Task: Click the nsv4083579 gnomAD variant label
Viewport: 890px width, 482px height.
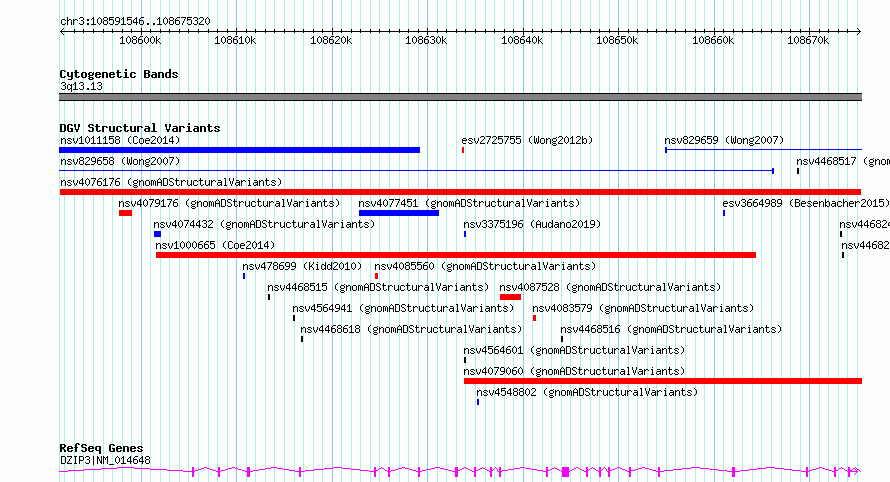Action: coord(643,308)
